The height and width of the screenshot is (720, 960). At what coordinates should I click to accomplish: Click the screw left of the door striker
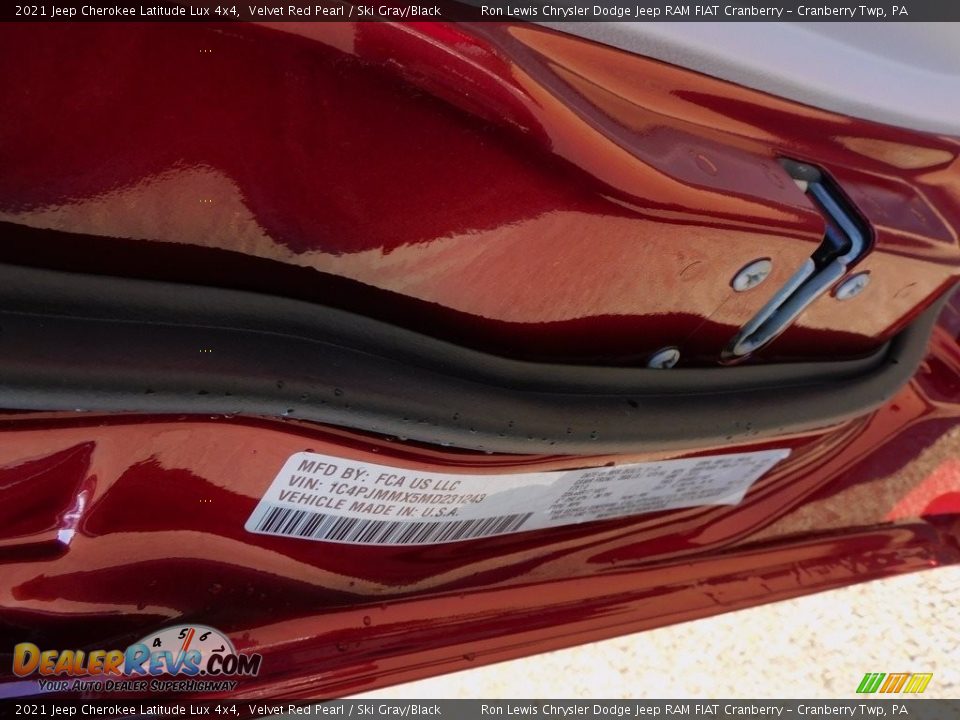click(x=751, y=275)
